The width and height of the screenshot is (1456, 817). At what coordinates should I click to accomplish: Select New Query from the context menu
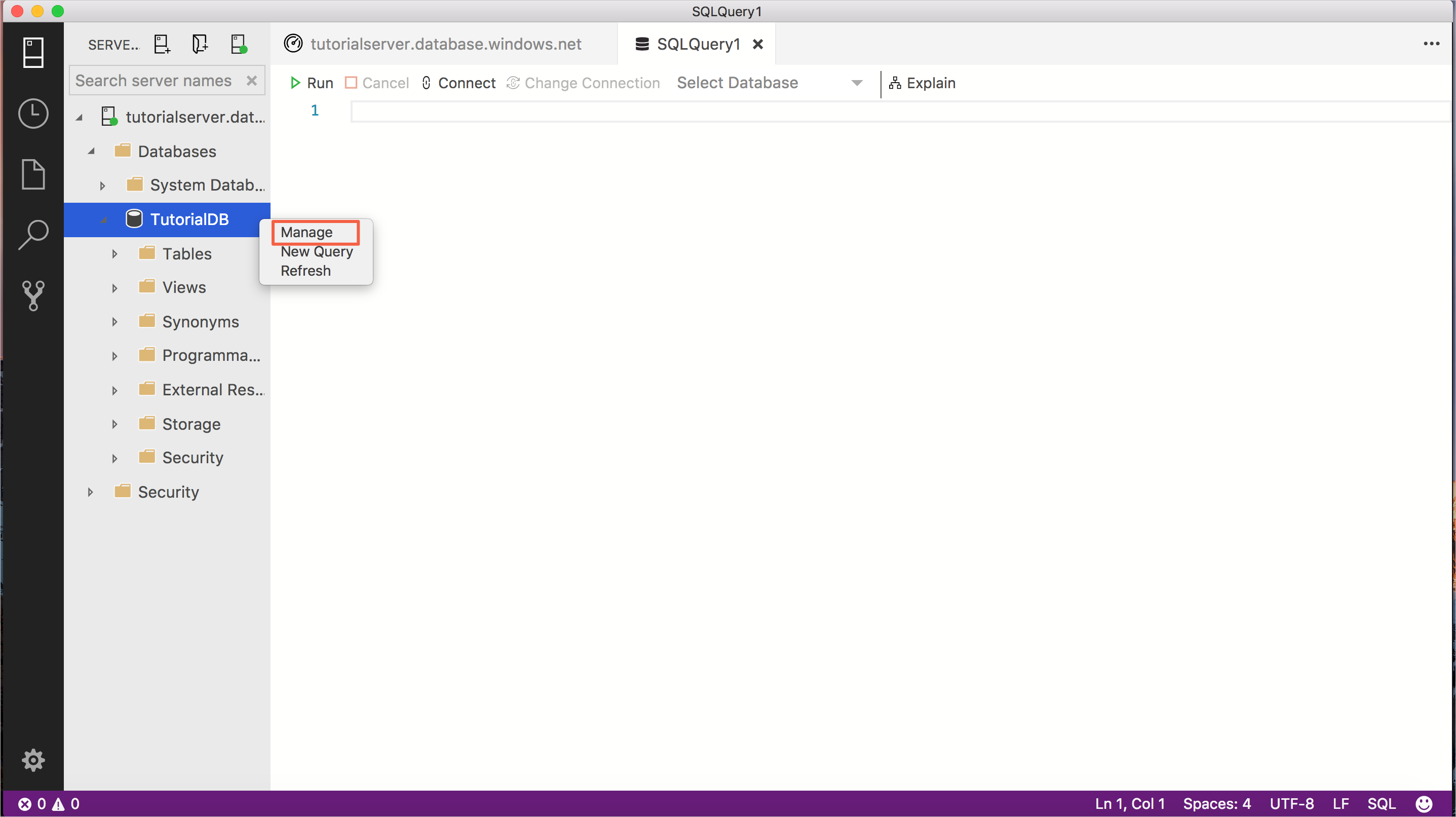(317, 251)
